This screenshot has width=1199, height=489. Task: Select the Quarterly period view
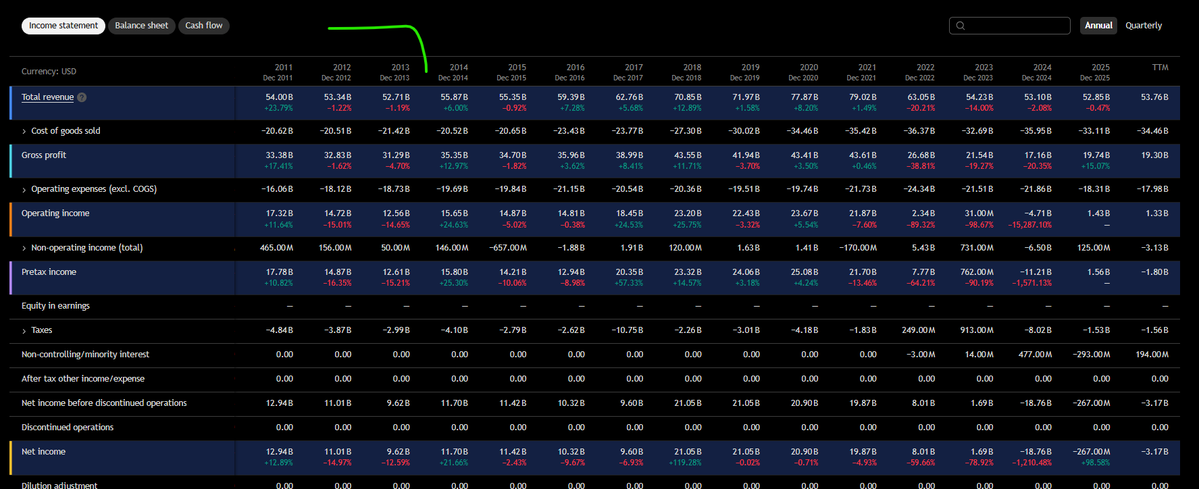tap(1143, 25)
